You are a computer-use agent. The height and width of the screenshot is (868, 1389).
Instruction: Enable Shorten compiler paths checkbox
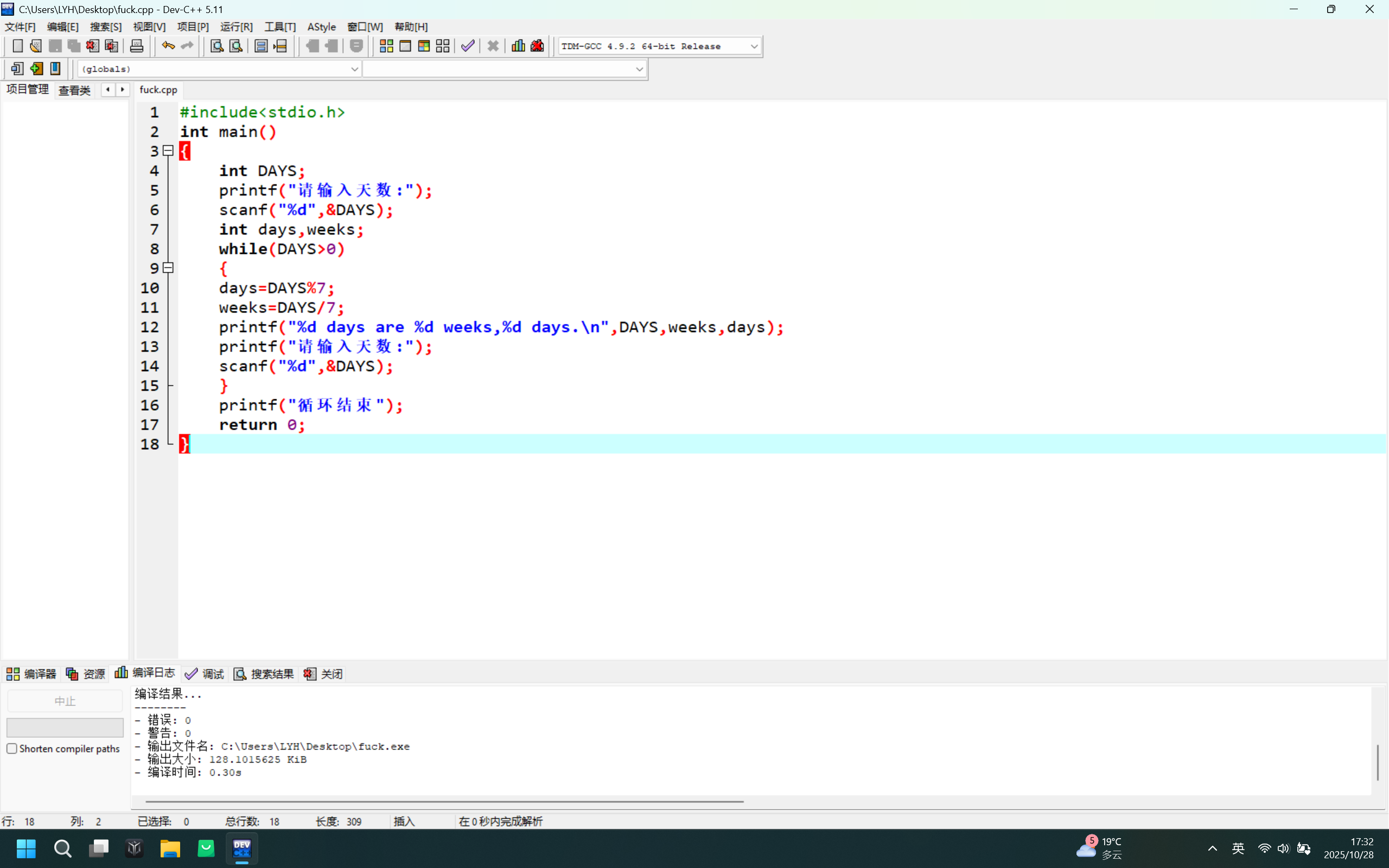click(12, 749)
